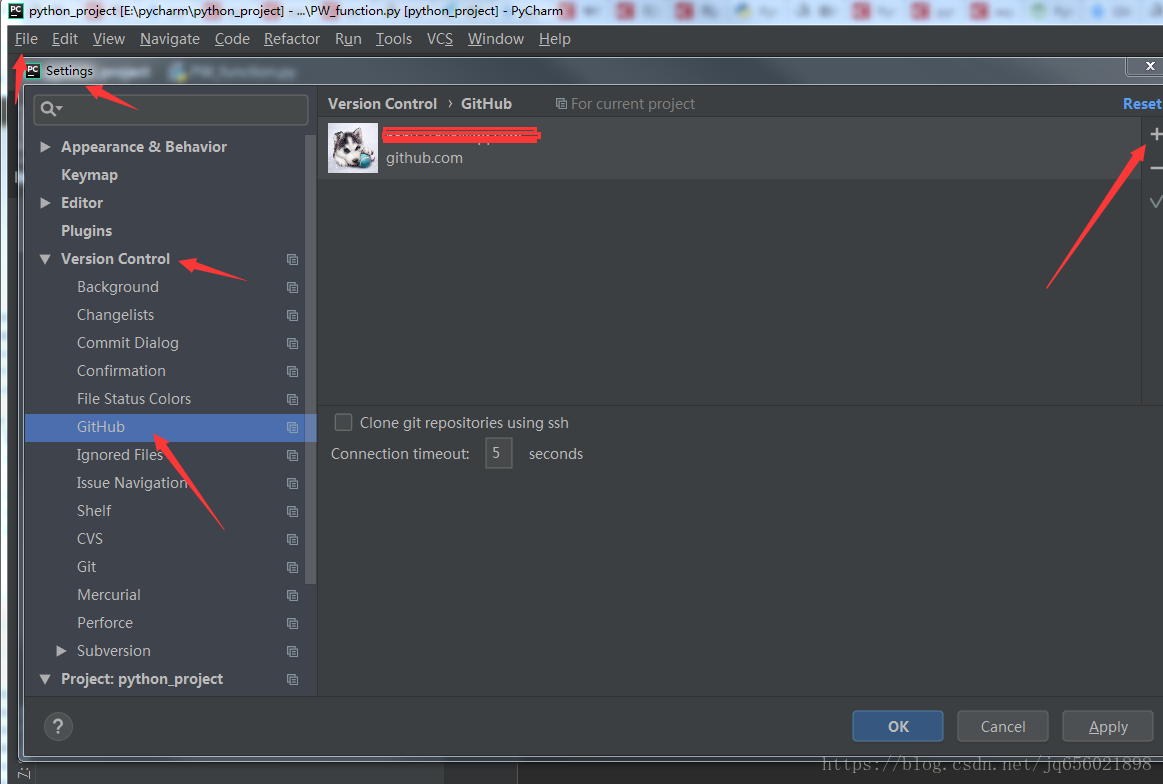Click project-level icon beside Perforce row

point(292,623)
